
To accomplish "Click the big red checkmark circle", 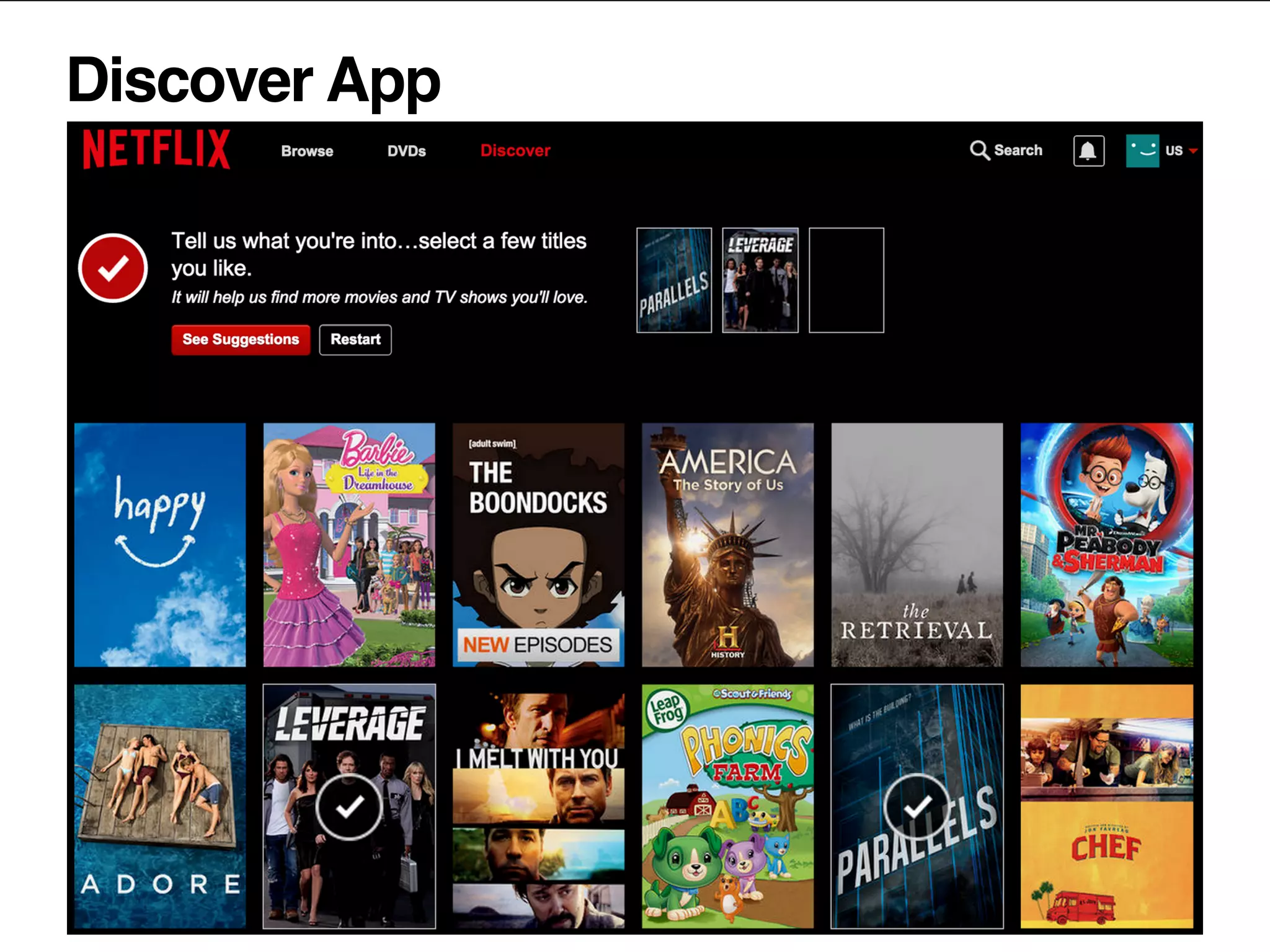I will tap(113, 268).
